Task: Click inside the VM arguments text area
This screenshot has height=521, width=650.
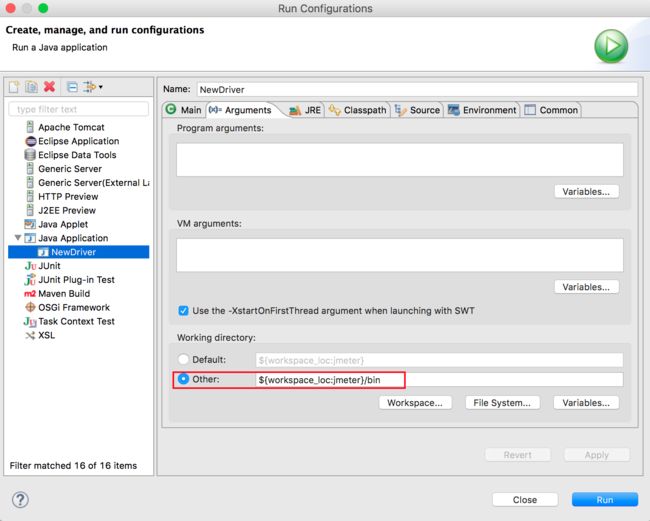Action: click(x=400, y=255)
